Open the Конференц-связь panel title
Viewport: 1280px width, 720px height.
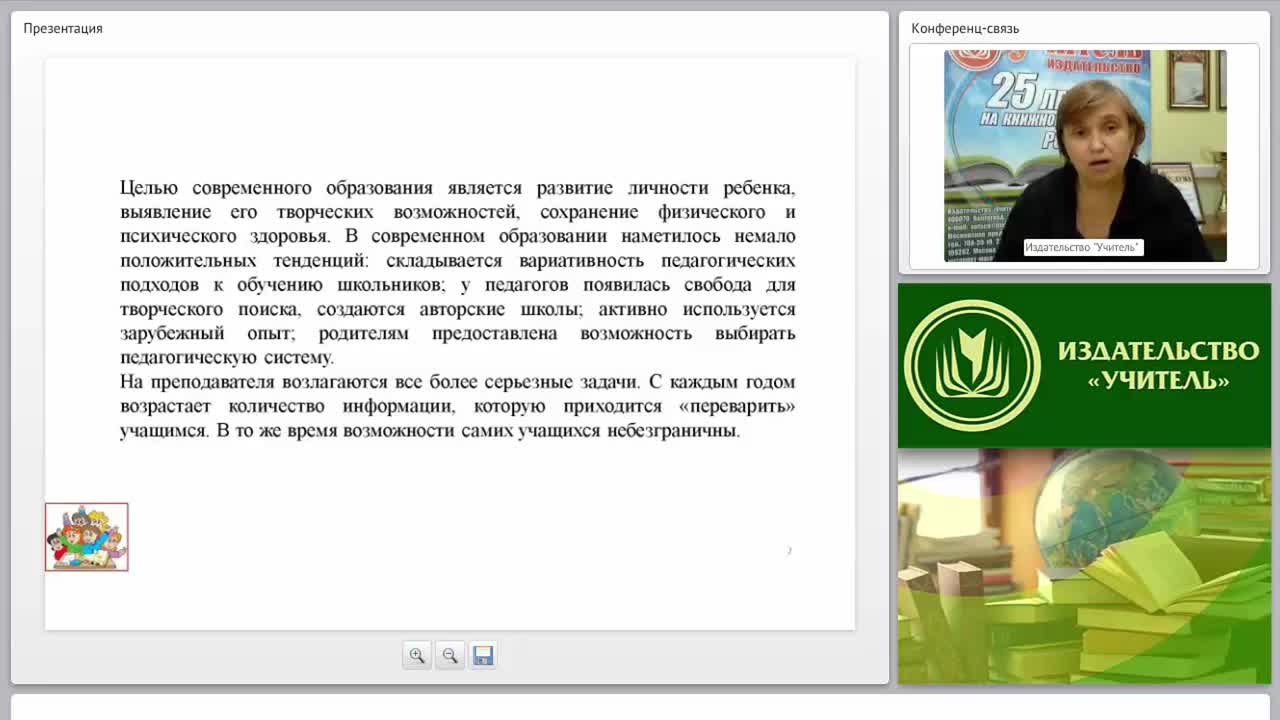(x=965, y=28)
